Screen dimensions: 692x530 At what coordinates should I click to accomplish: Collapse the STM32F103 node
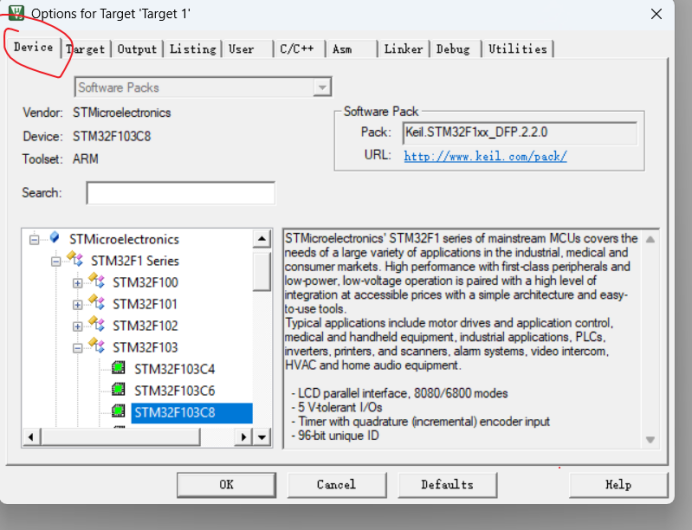click(x=77, y=348)
